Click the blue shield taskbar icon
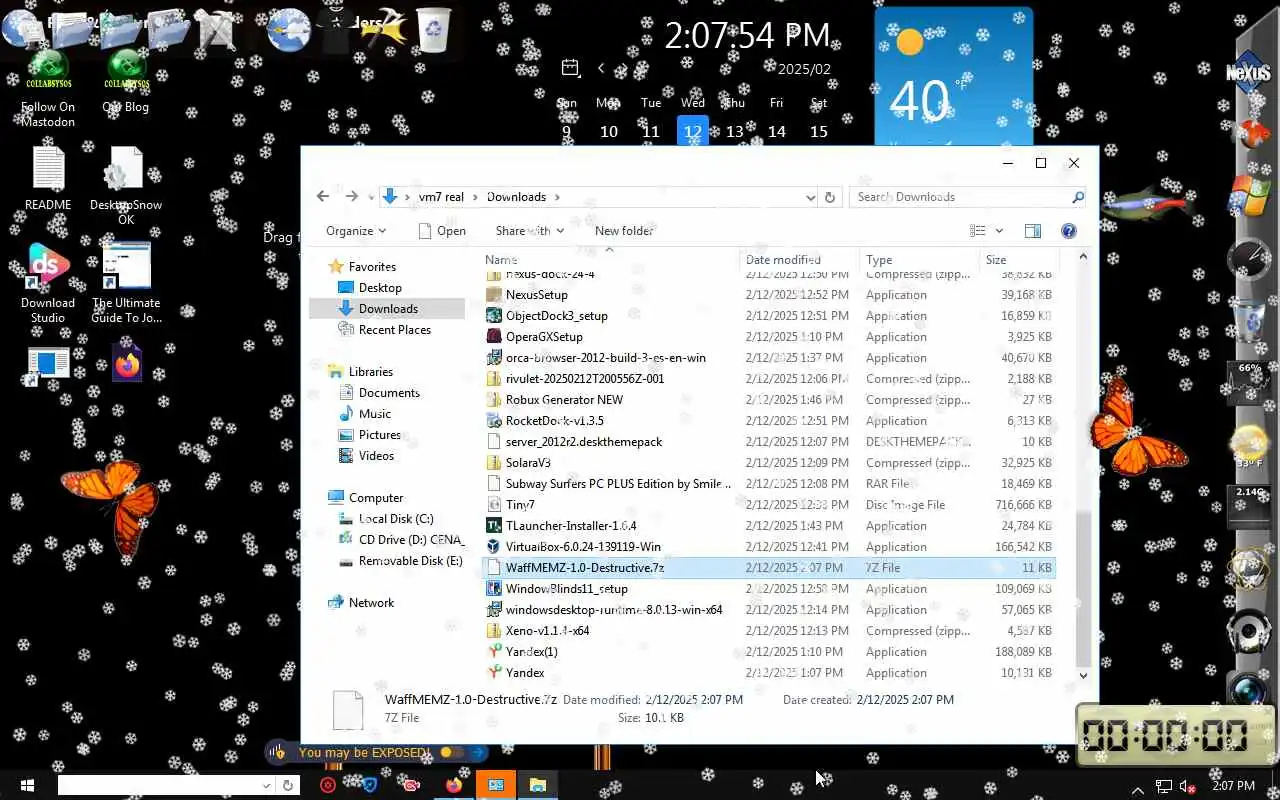Image resolution: width=1280 pixels, height=800 pixels. [x=370, y=785]
